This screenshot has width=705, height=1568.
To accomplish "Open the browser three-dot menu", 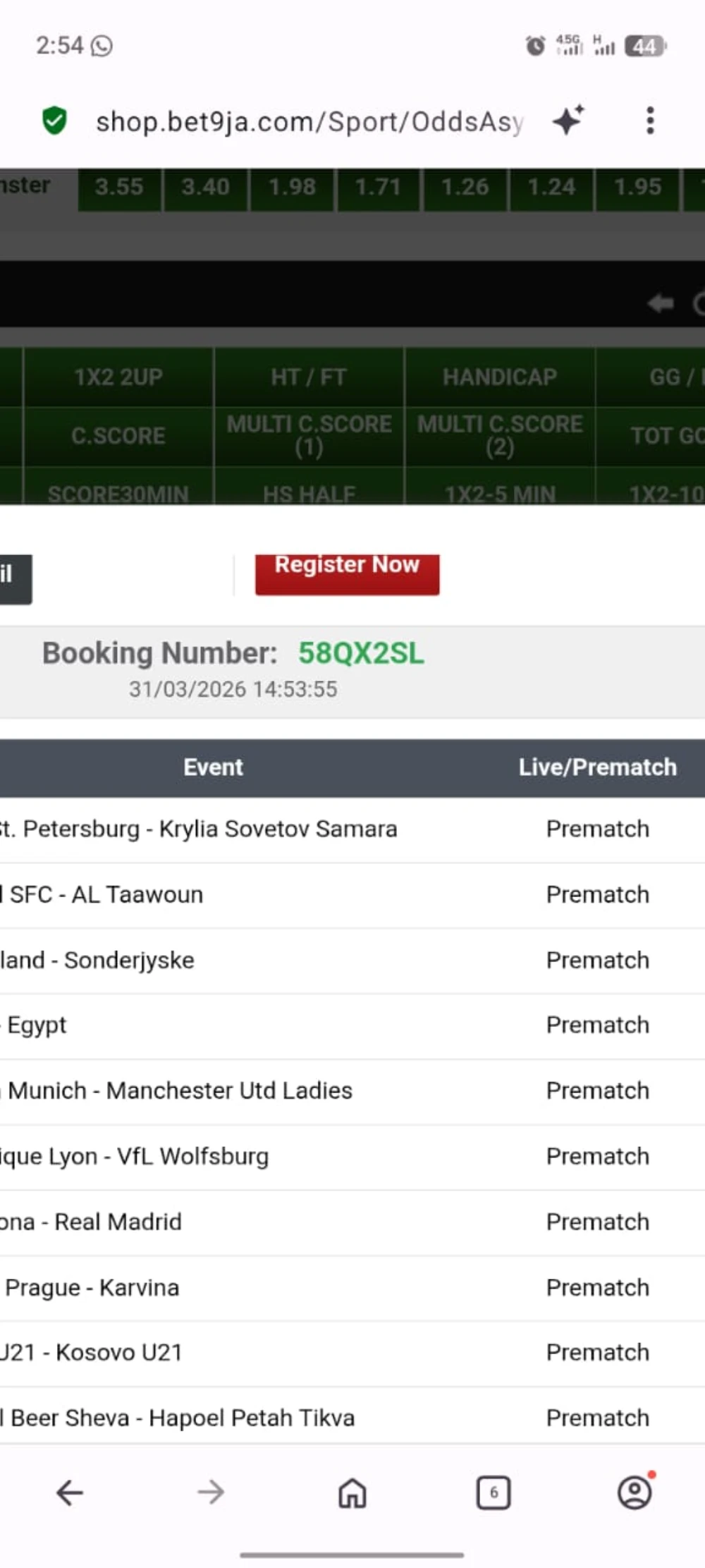I will click(650, 121).
